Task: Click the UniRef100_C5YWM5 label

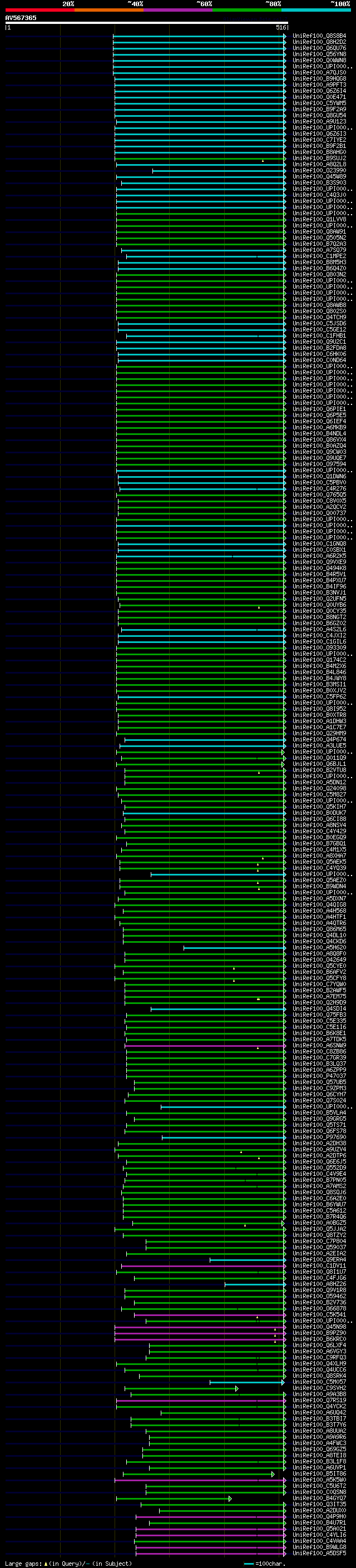Action: [319, 103]
